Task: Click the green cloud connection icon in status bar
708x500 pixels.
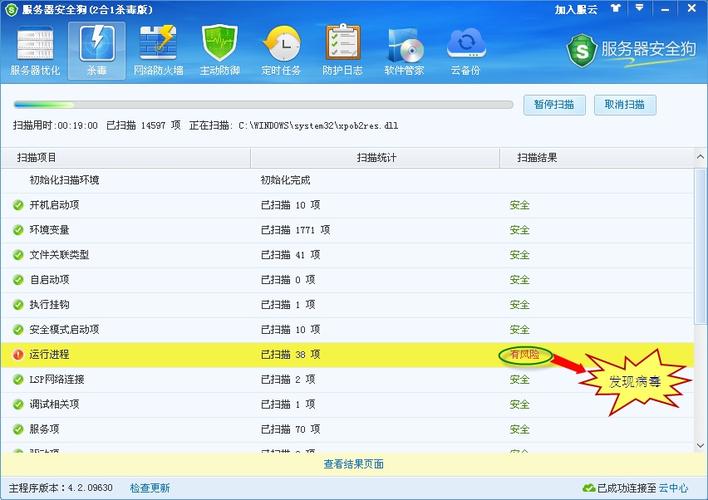Action: point(589,488)
